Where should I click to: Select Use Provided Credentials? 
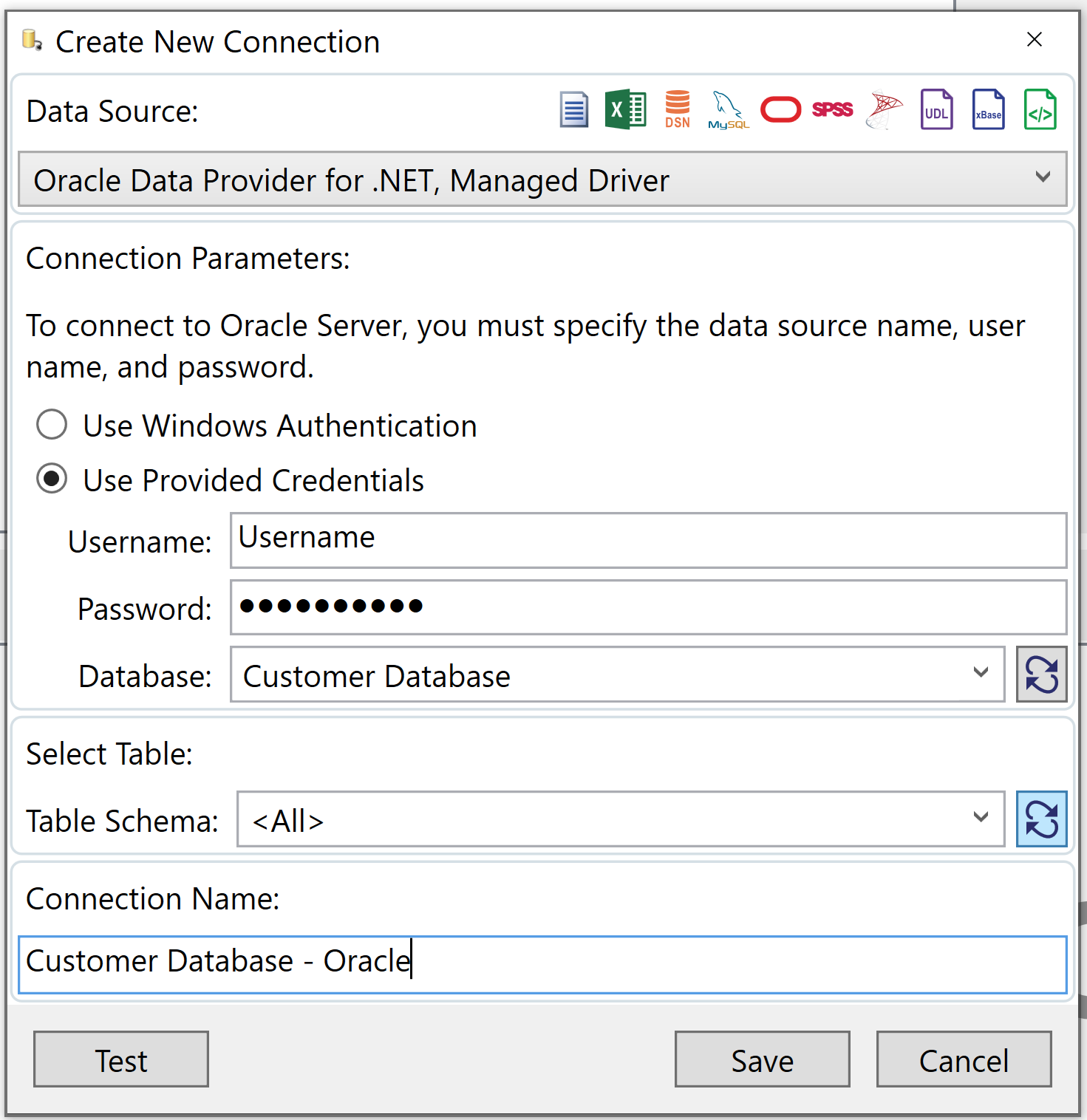51,479
